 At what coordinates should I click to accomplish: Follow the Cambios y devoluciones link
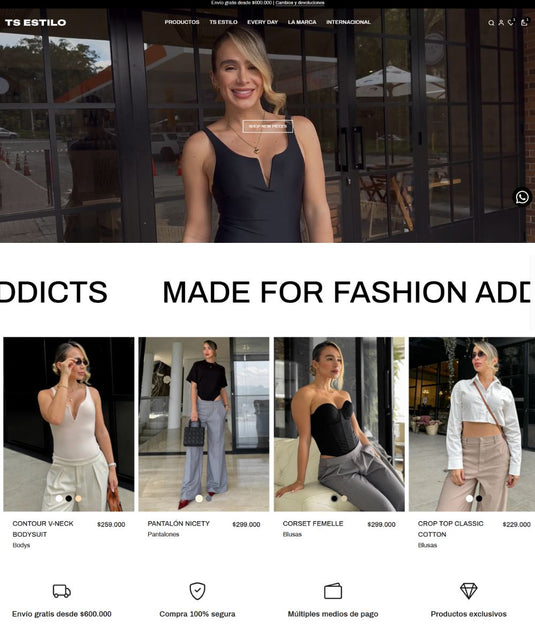pos(300,3)
